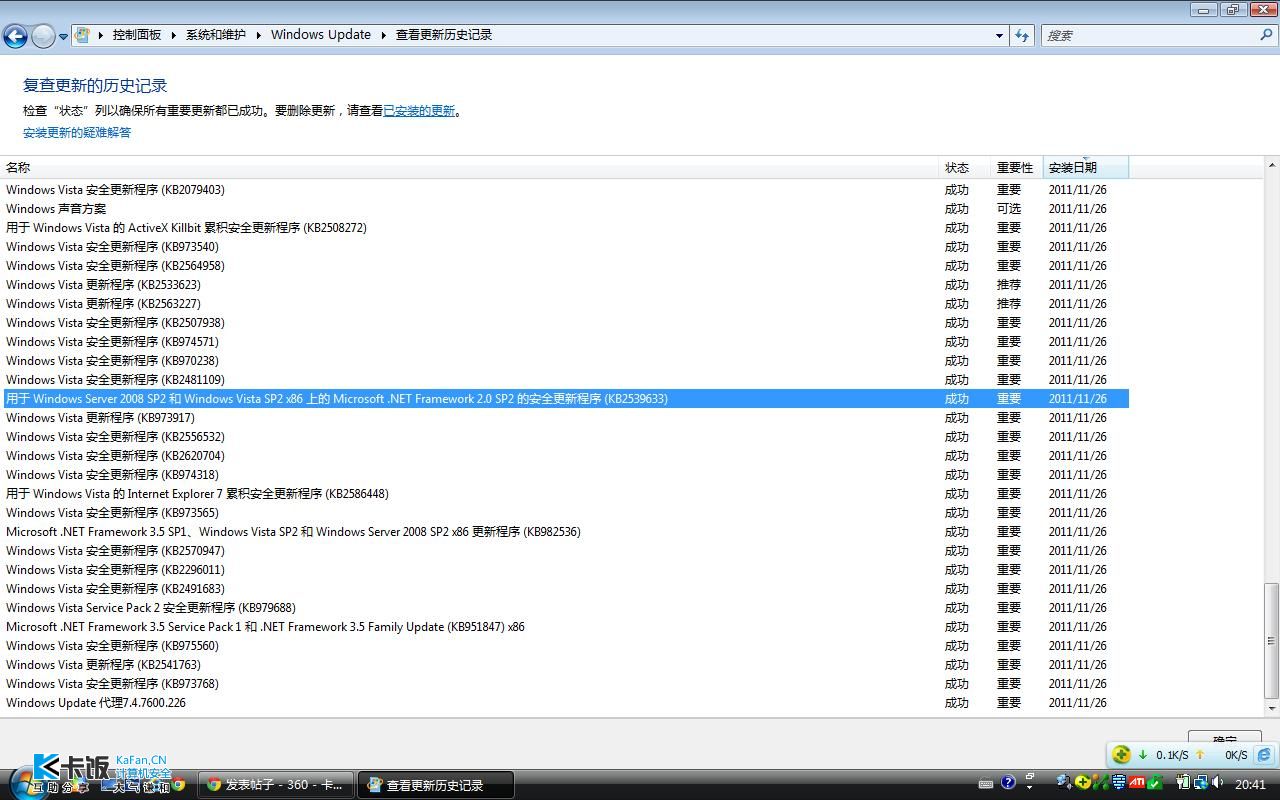Select 查看更新历史记录 breadcrumb

tap(444, 34)
